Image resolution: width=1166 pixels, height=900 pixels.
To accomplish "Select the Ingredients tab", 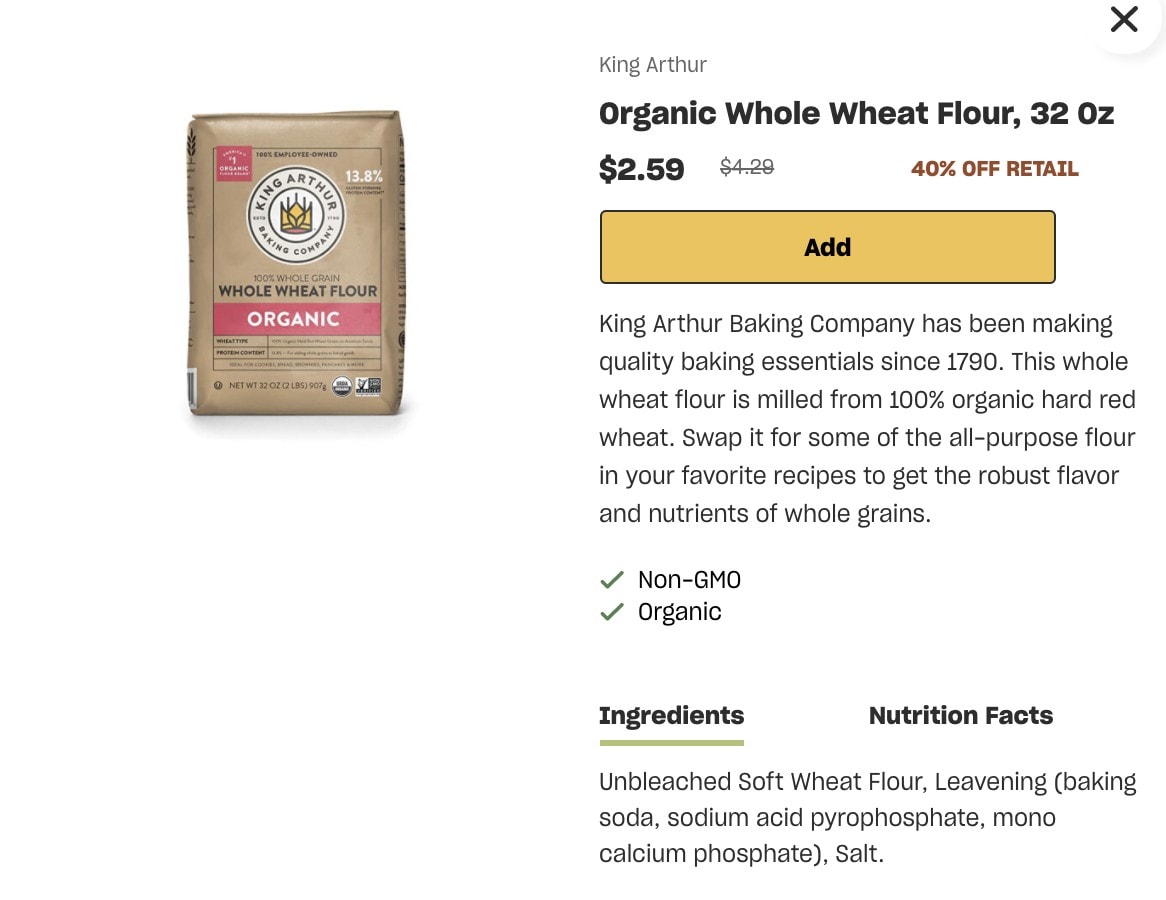I will coord(671,716).
